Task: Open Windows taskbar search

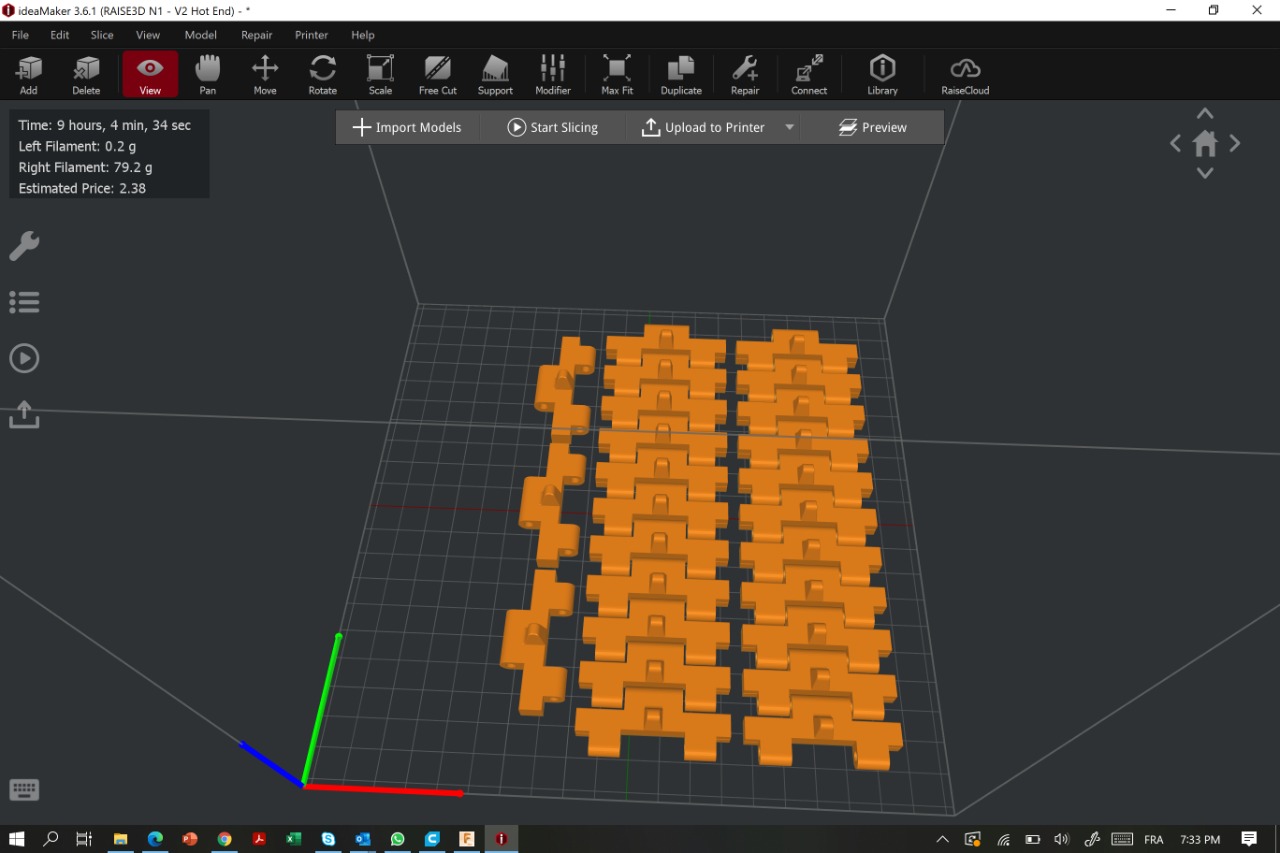Action: pyautogui.click(x=50, y=839)
